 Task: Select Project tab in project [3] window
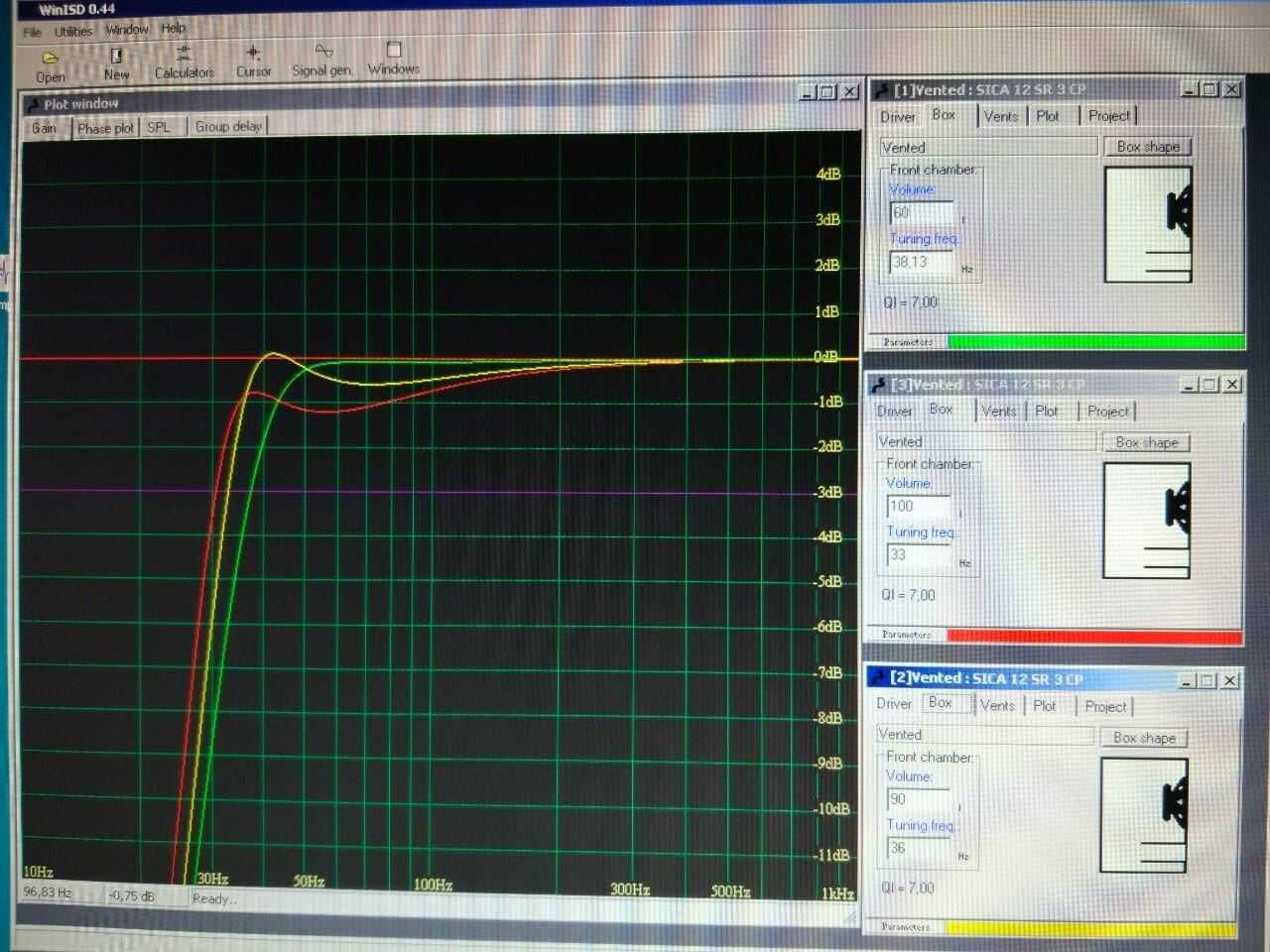1107,411
